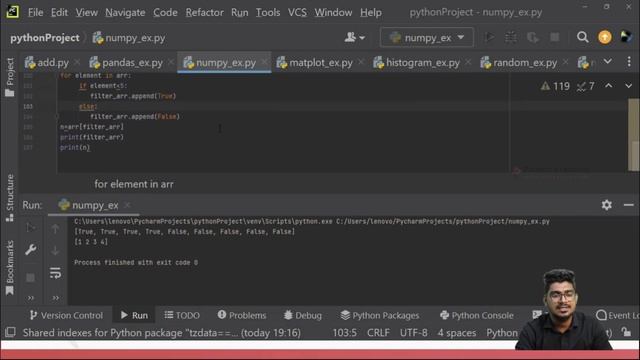This screenshot has height=360, width=640.
Task: Open the Problems tool window
Action: point(242,315)
